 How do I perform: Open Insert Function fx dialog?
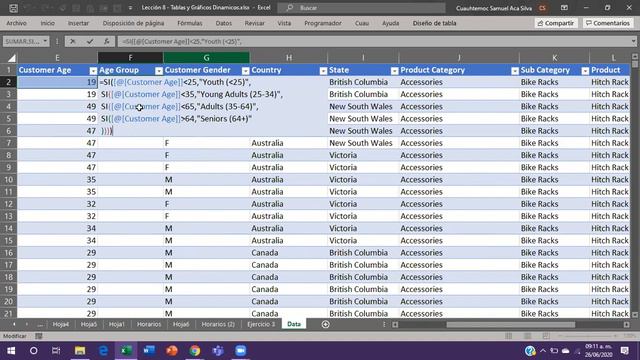[107, 41]
